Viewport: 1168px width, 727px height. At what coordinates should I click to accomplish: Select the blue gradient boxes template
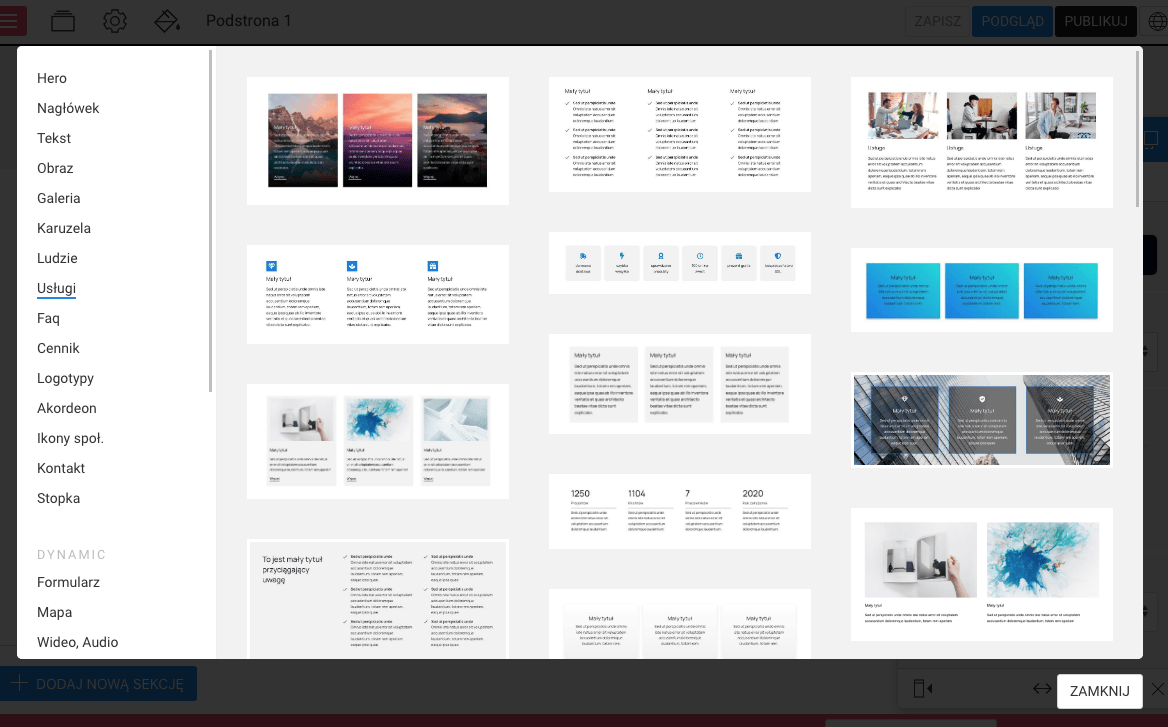tap(981, 290)
